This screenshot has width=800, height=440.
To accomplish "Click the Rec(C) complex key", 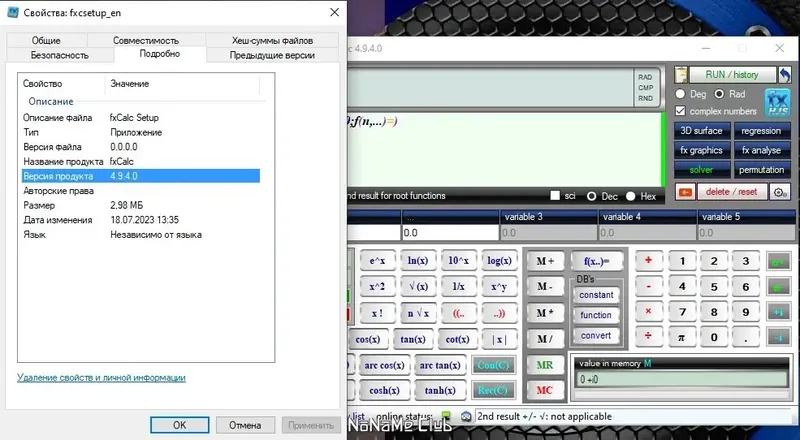I will [493, 390].
